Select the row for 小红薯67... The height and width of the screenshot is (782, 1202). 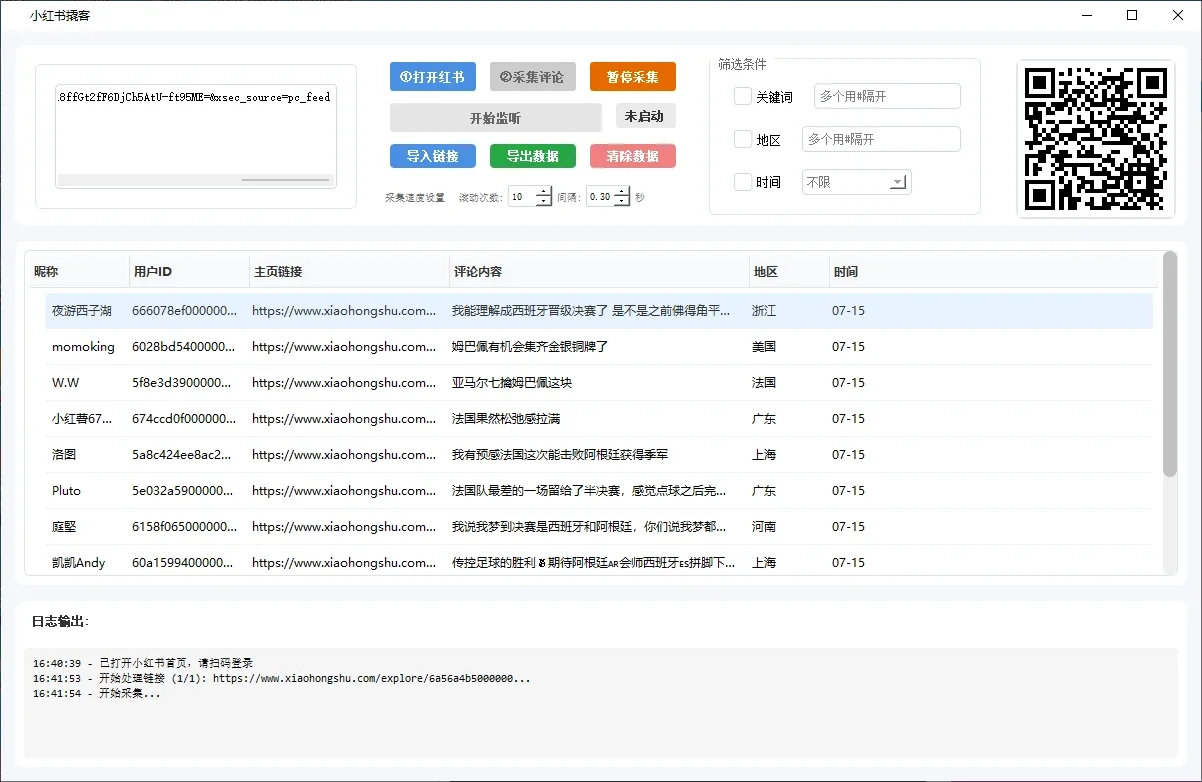[598, 419]
